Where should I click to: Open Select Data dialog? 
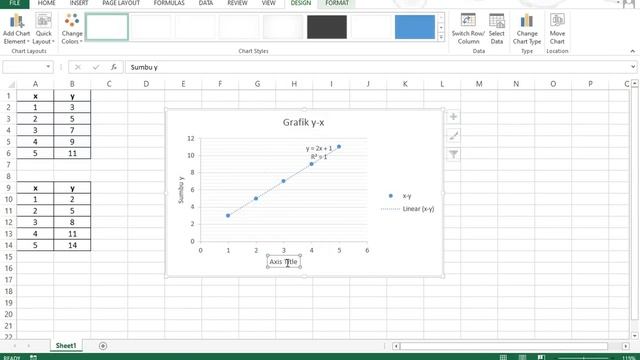tap(497, 29)
